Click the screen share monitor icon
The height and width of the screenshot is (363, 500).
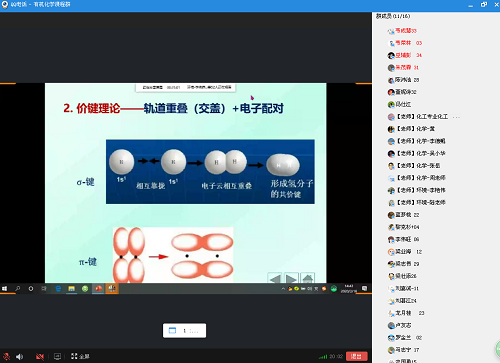tap(57, 356)
